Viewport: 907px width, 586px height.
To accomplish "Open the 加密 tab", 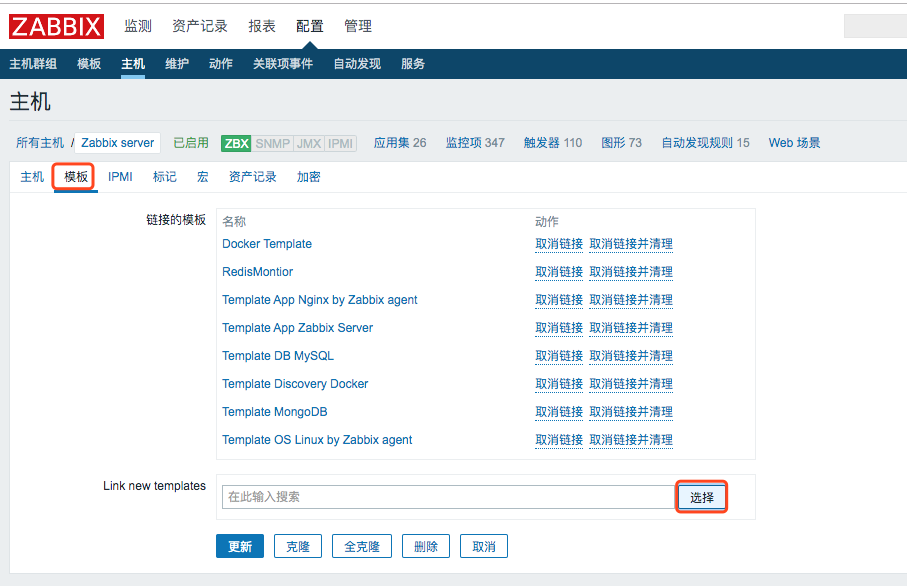I will pyautogui.click(x=309, y=177).
